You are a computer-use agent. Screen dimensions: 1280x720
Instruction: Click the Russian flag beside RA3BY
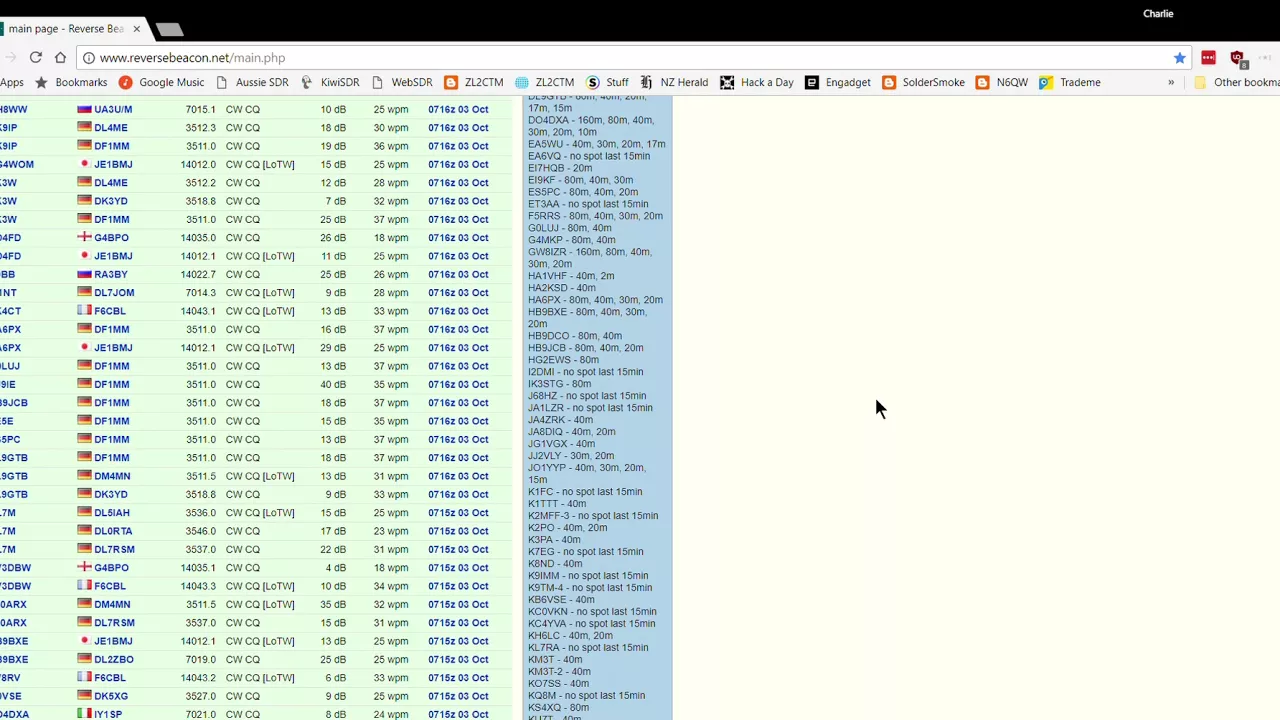pyautogui.click(x=84, y=274)
